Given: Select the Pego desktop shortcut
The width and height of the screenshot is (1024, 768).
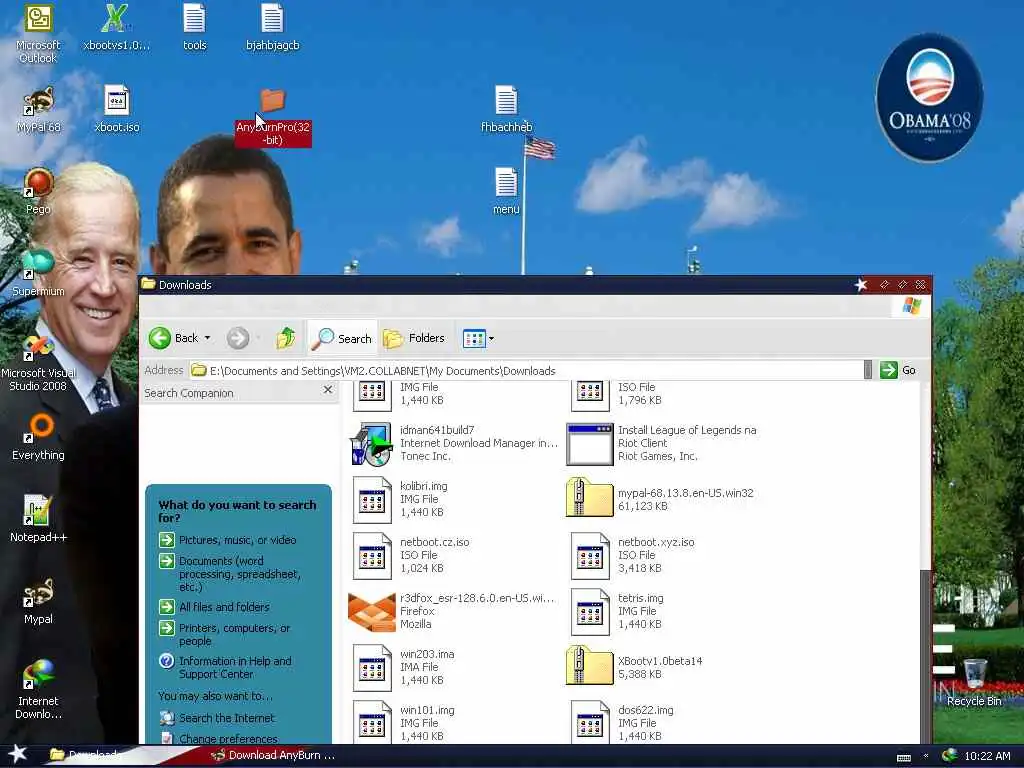Looking at the screenshot, I should click(38, 191).
